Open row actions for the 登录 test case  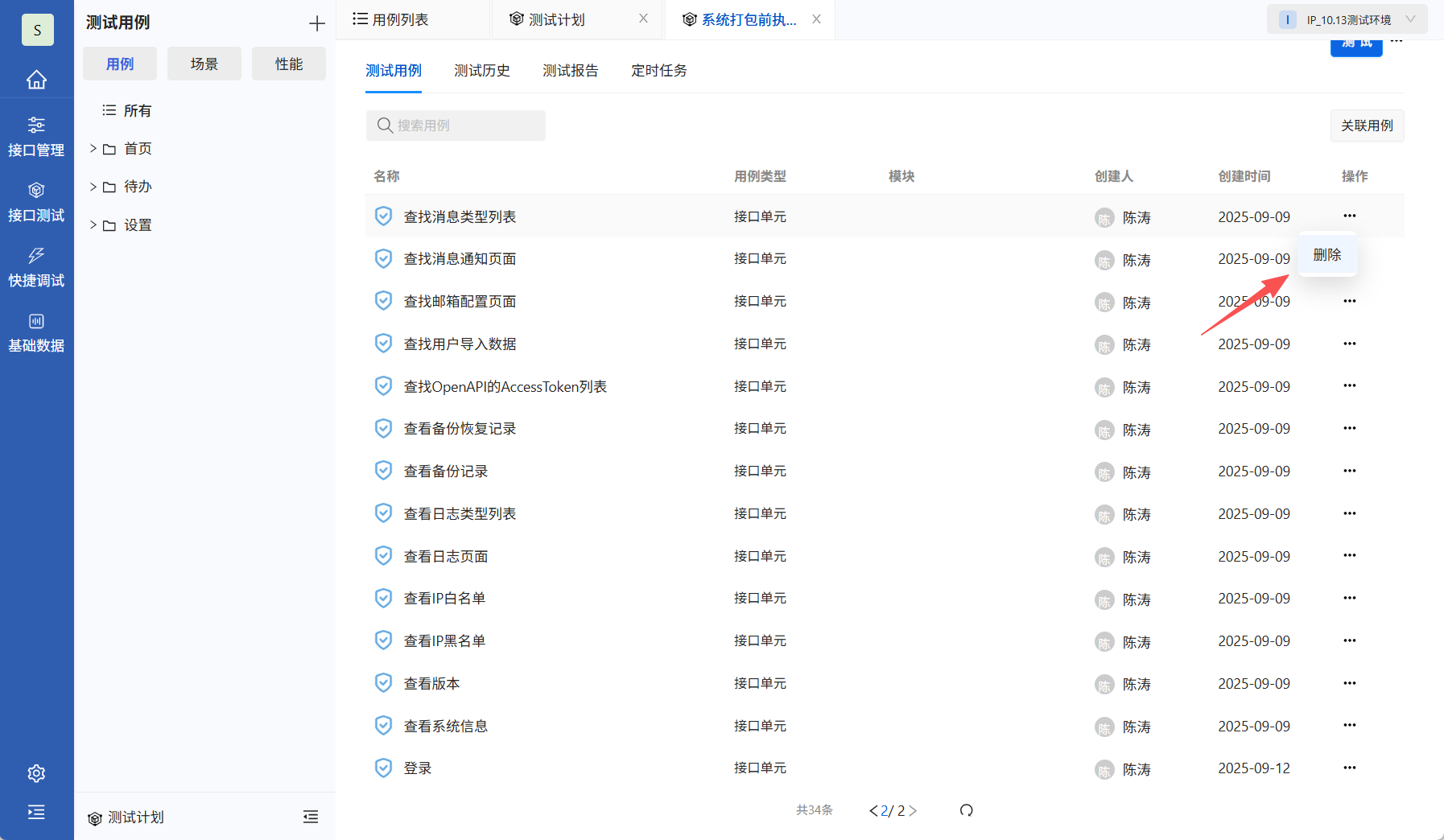1350,768
